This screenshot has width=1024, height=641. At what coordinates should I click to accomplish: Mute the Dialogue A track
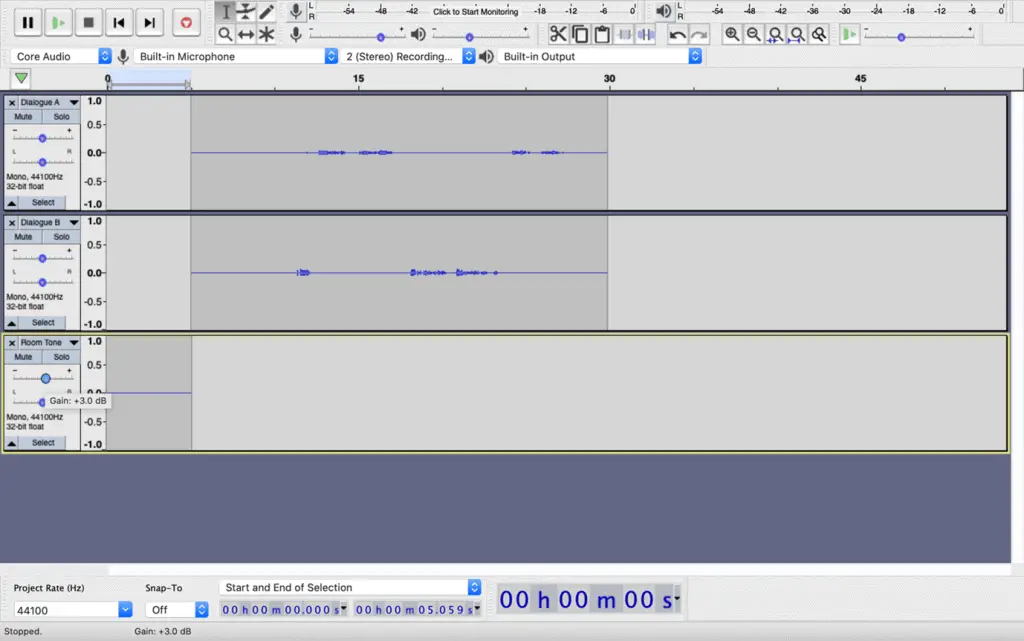click(x=23, y=117)
